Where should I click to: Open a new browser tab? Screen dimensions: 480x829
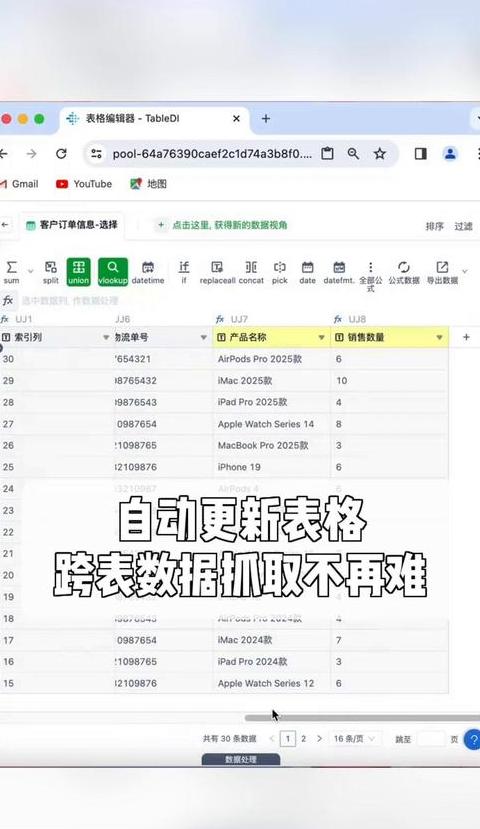coord(266,118)
